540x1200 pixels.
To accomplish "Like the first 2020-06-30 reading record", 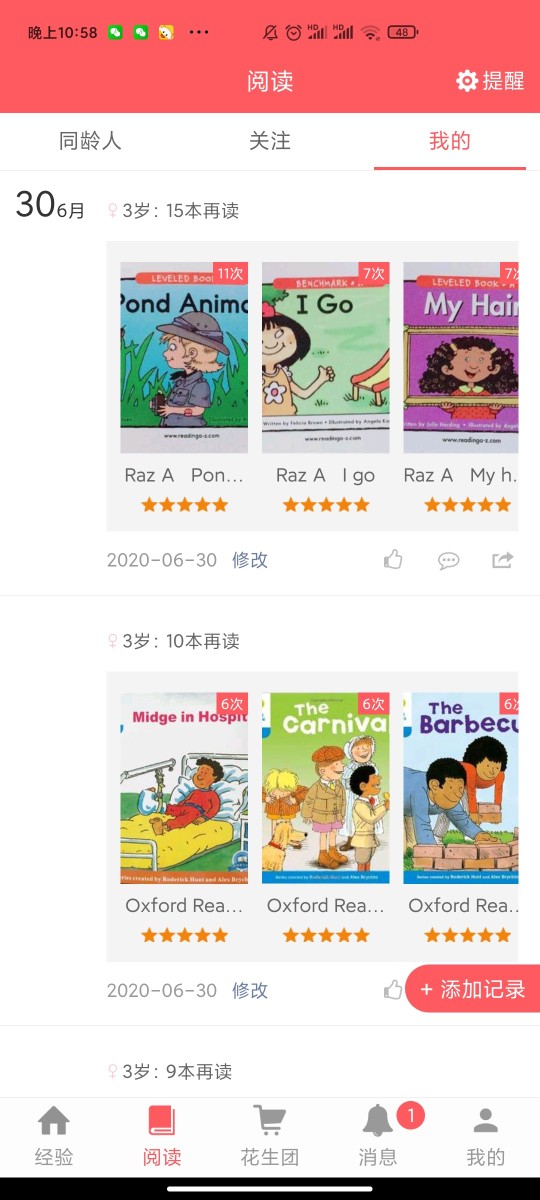I will [x=393, y=560].
